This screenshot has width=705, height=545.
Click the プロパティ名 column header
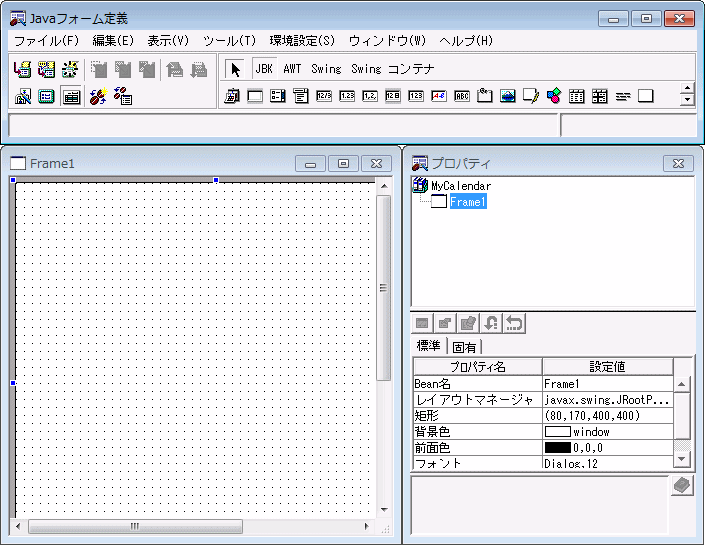coord(477,367)
